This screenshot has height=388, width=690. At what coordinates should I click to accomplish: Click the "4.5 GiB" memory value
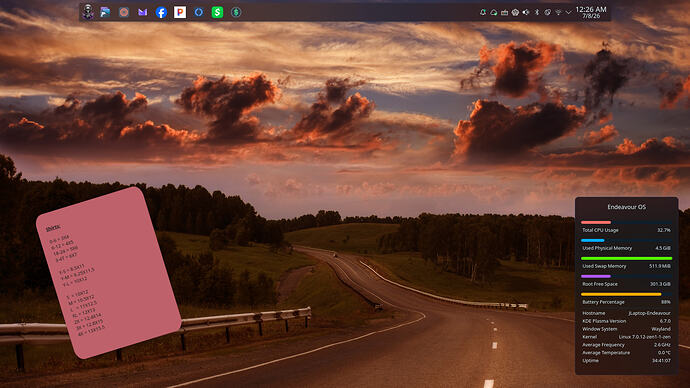[x=663, y=248]
